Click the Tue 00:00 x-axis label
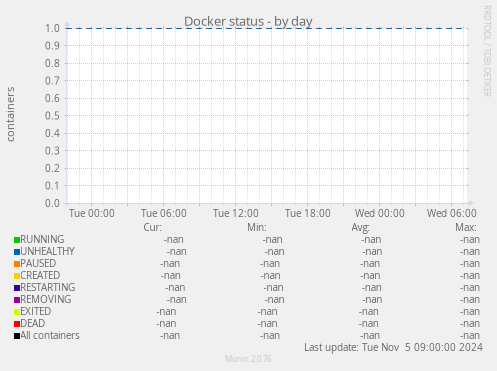Viewport: 497px width, 371px height. 92,213
